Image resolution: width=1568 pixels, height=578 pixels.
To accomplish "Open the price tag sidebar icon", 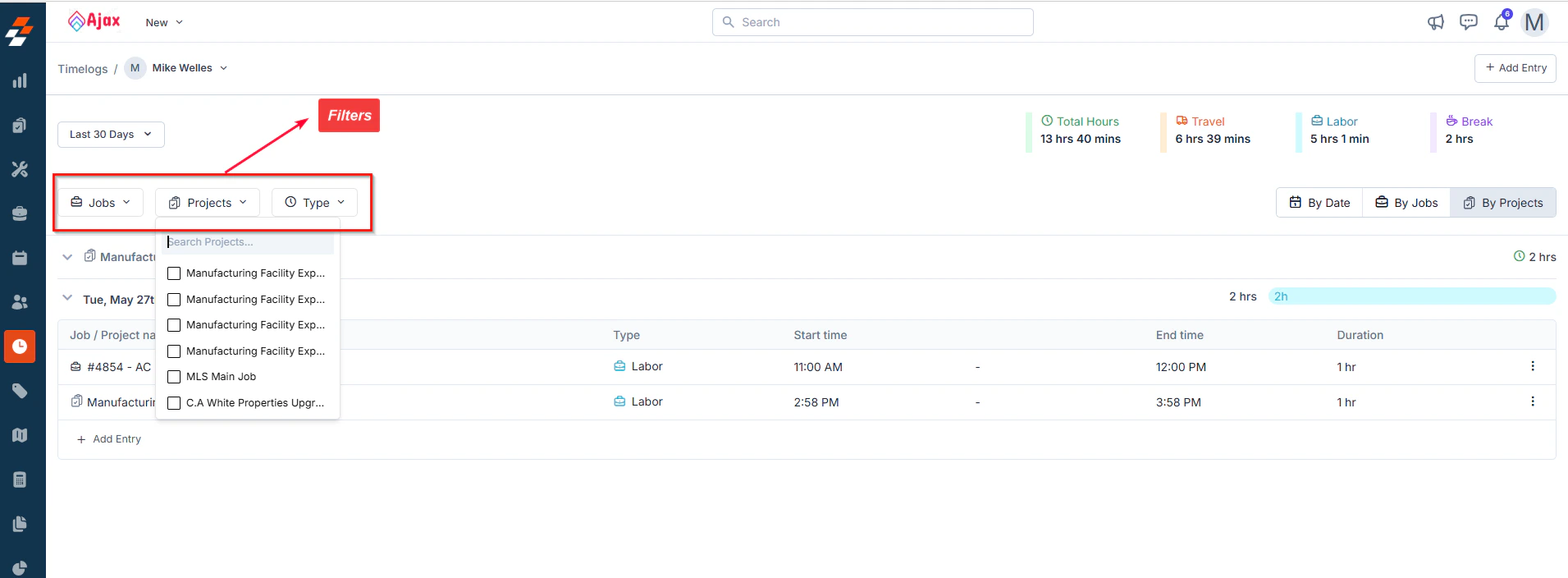I will tap(20, 391).
